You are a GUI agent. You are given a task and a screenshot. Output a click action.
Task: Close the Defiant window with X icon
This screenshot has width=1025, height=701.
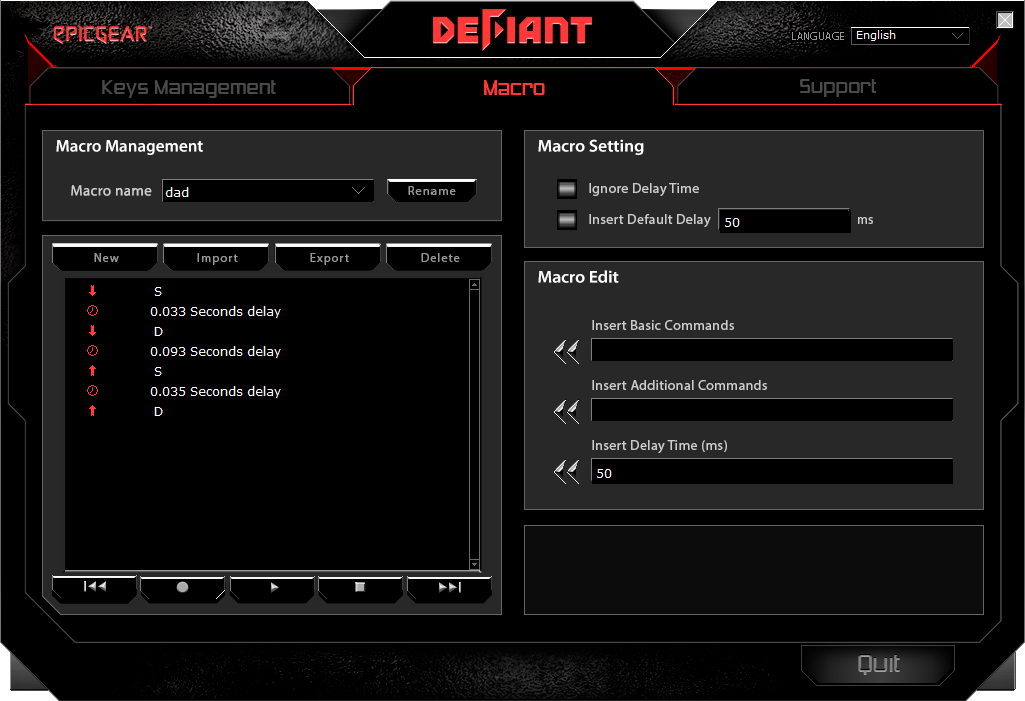coord(1005,20)
